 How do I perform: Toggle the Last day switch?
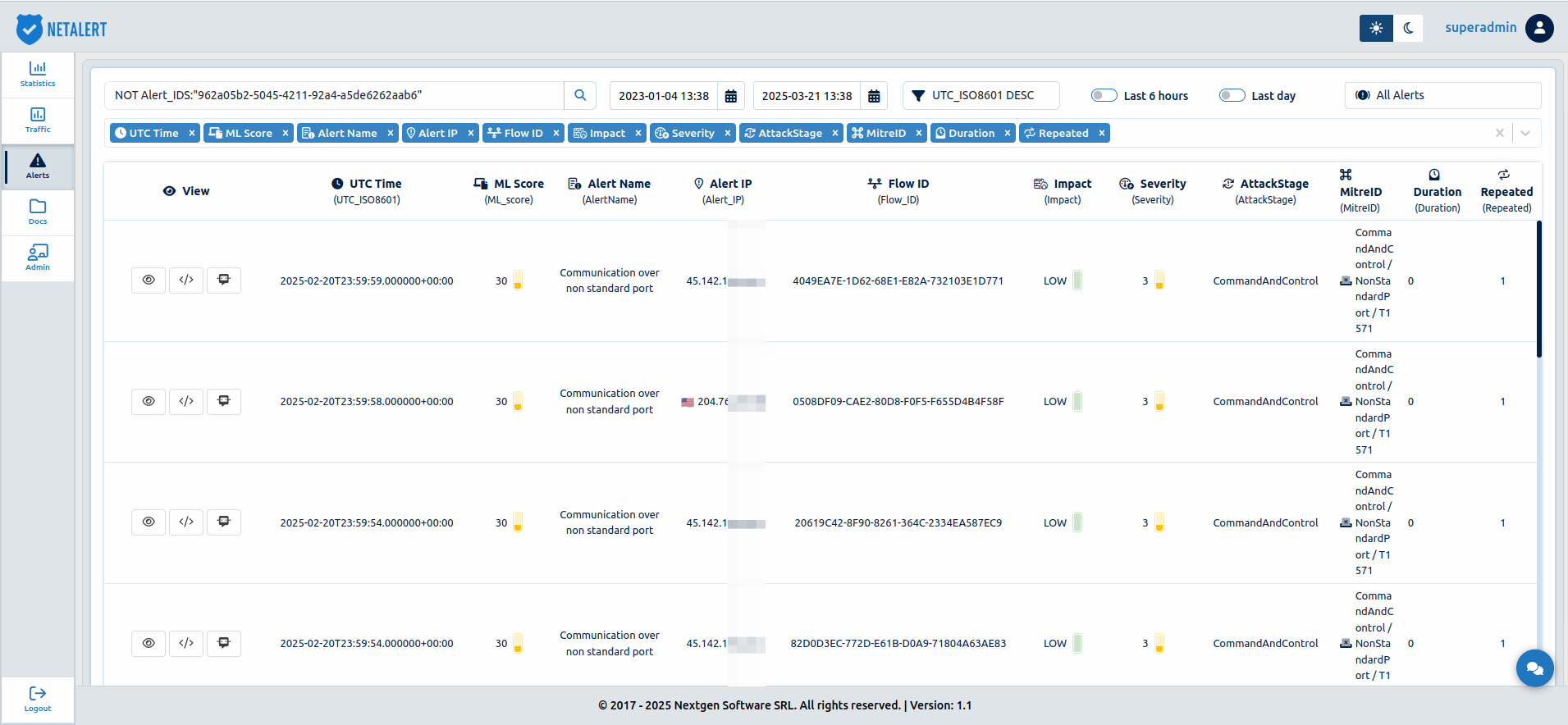1232,95
